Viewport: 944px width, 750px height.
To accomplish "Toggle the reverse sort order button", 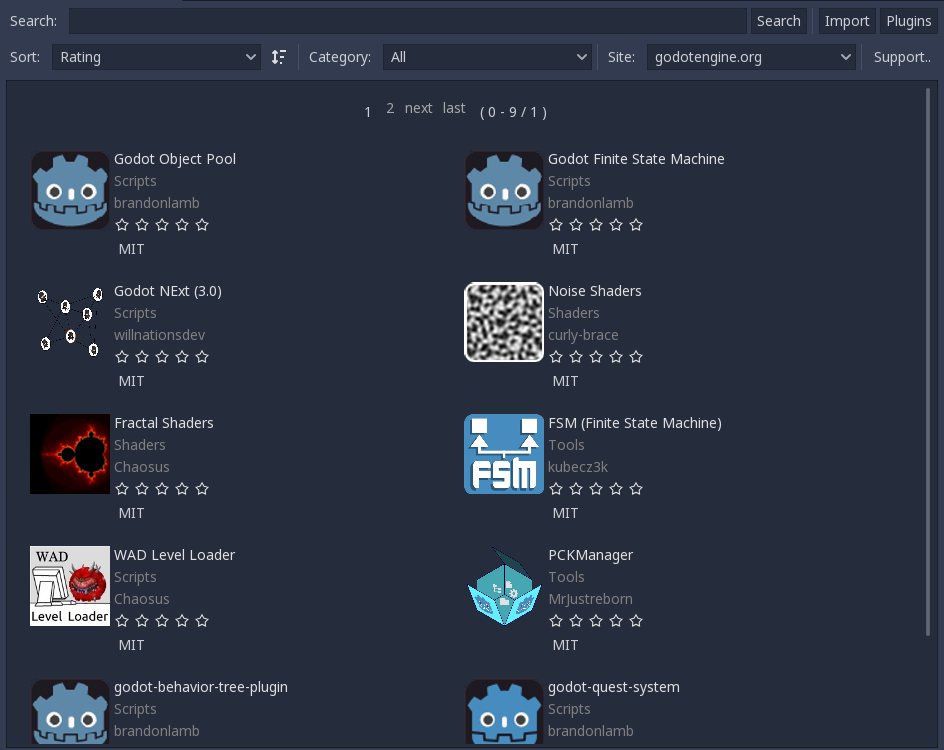I will coord(279,57).
